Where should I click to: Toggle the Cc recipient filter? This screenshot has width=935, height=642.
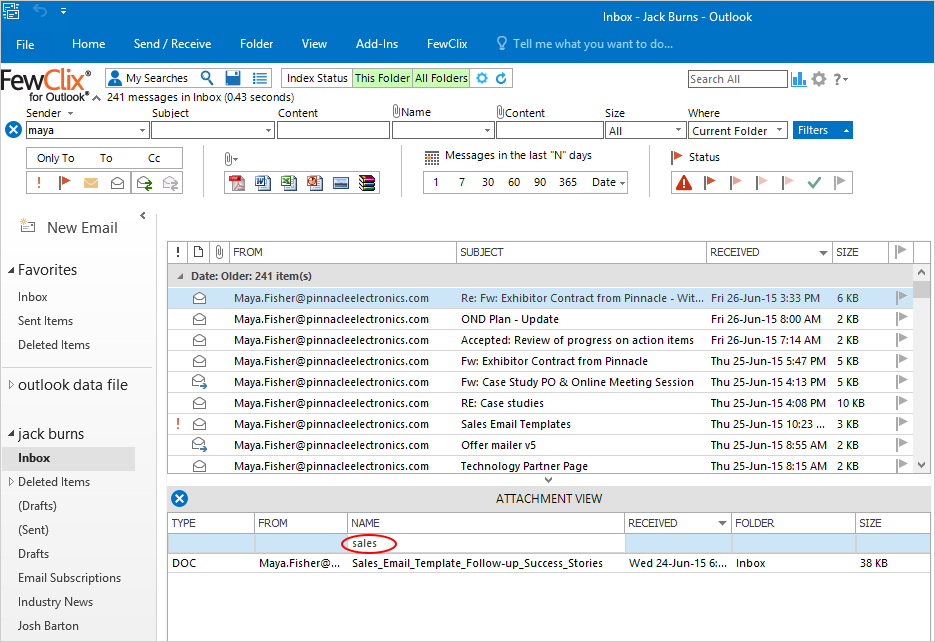click(x=154, y=158)
